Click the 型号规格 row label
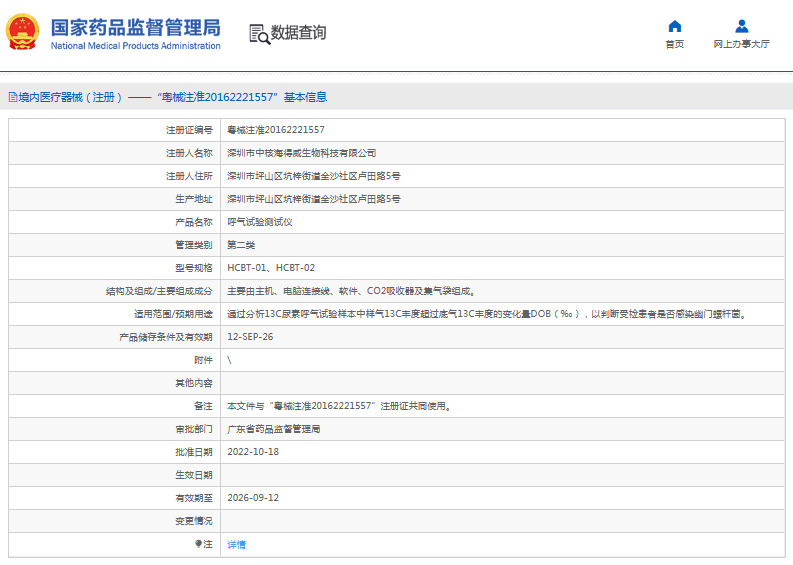793x565 pixels. [x=194, y=268]
